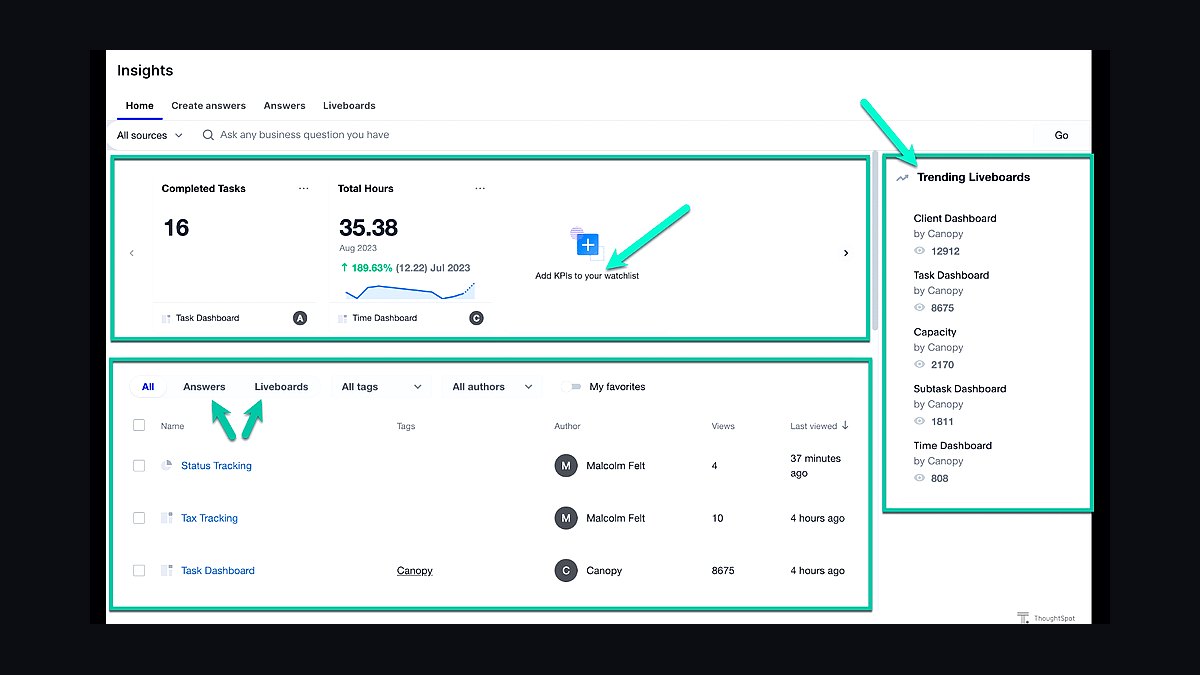Open Completed Tasks card options menu

(304, 188)
